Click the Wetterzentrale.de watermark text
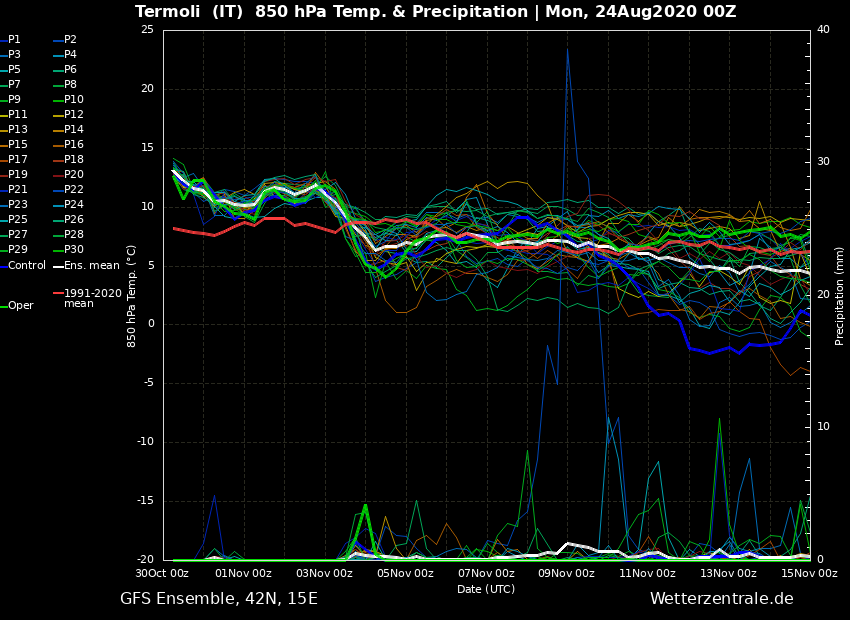Image resolution: width=850 pixels, height=620 pixels. point(721,599)
